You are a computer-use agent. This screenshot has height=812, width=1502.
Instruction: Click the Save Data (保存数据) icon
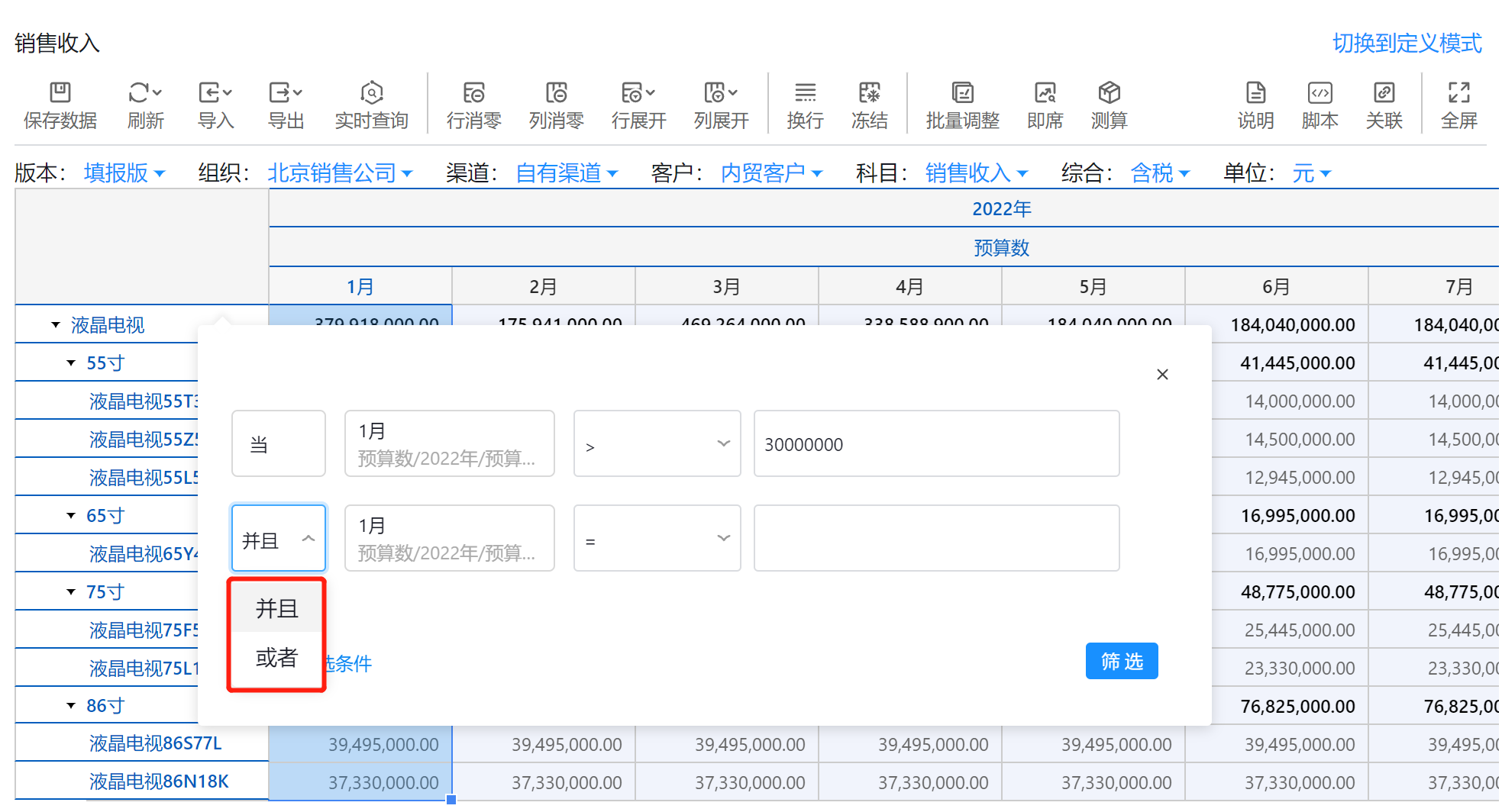(60, 93)
